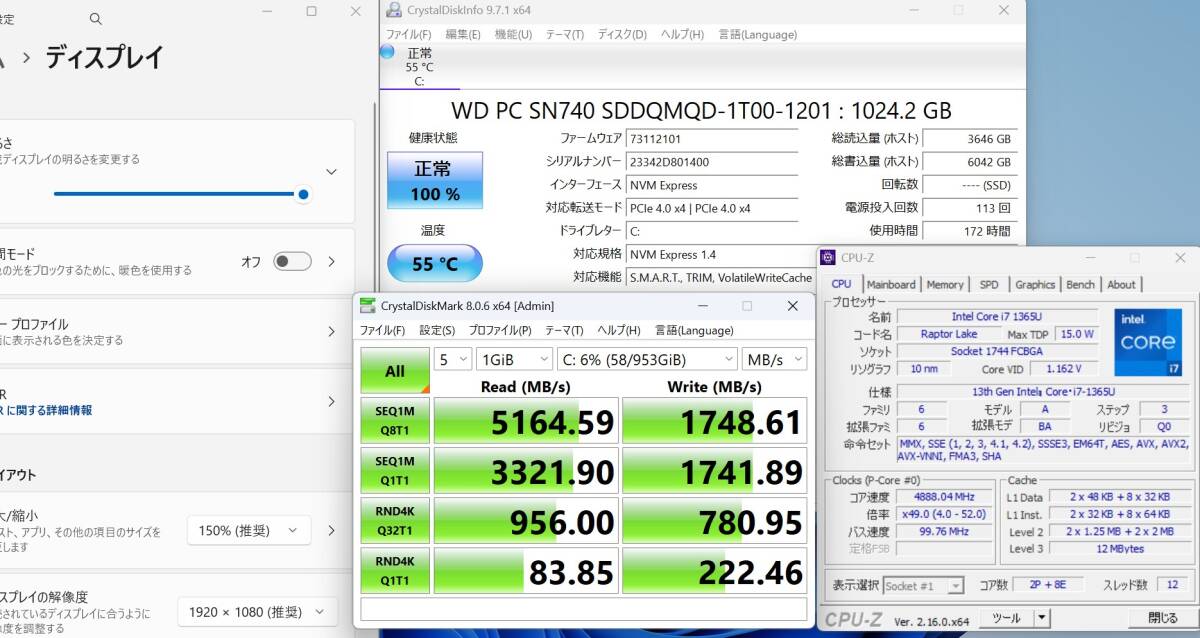The height and width of the screenshot is (638, 1200).
Task: Click the CrystalDiskInfo app icon in its title bar
Action: 392,10
